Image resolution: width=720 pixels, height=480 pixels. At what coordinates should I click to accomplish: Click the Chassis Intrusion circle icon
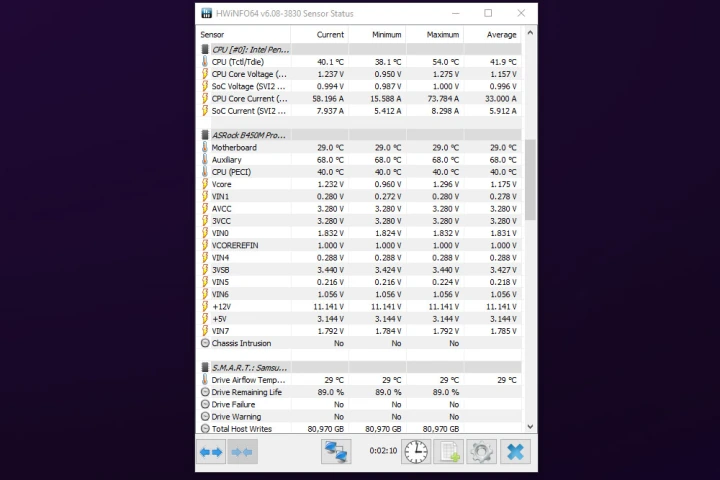[205, 343]
